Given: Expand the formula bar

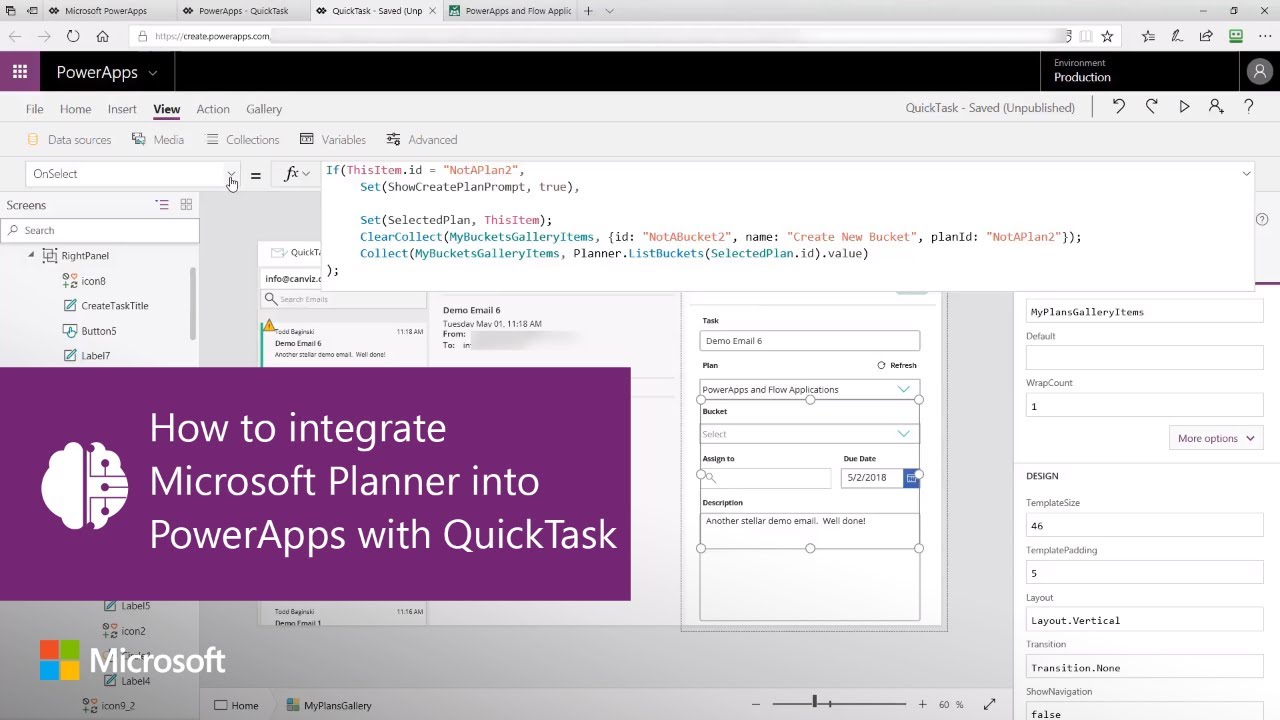Looking at the screenshot, I should [1246, 173].
